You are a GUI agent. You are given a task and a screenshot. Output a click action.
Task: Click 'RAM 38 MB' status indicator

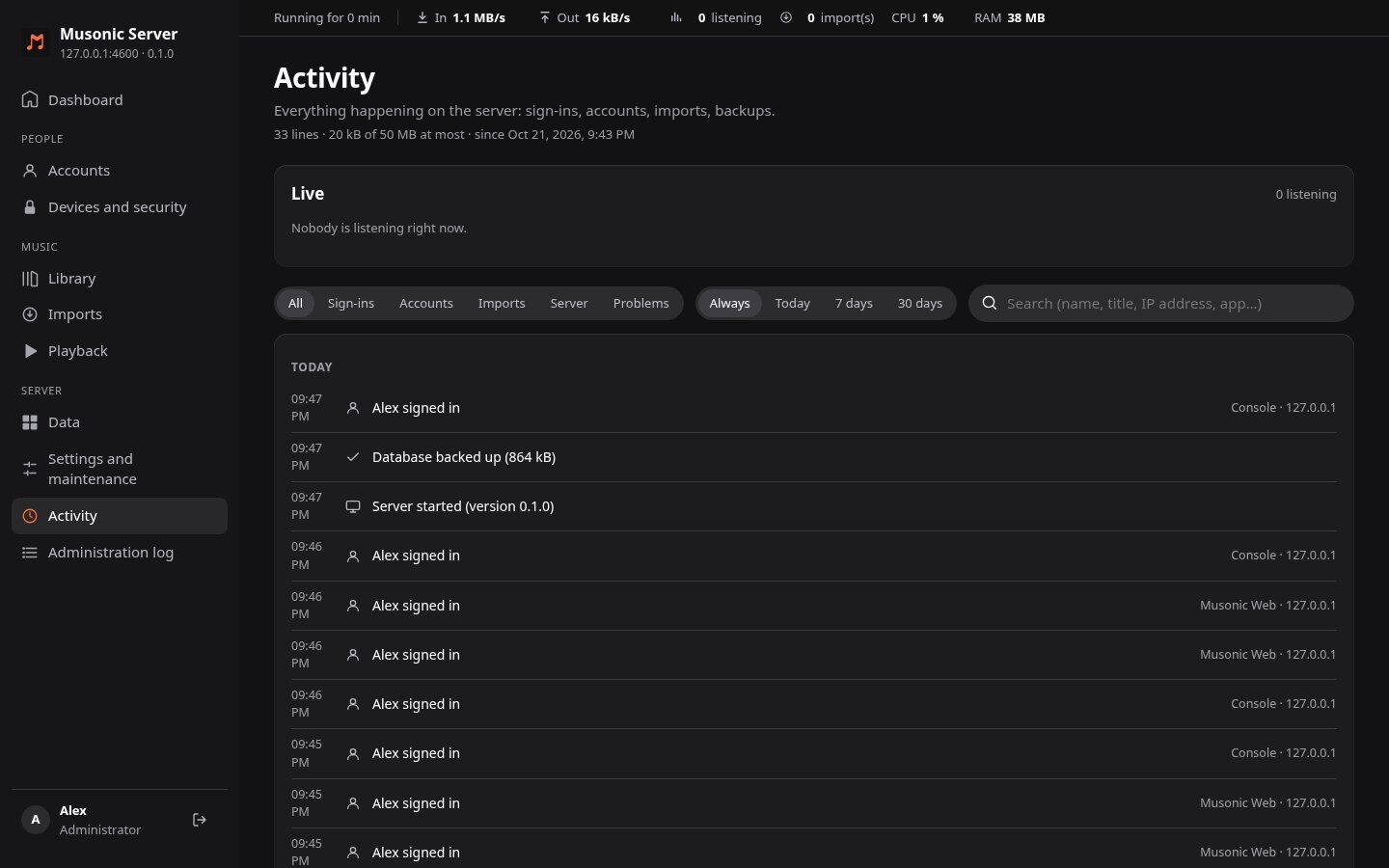[x=1010, y=17]
